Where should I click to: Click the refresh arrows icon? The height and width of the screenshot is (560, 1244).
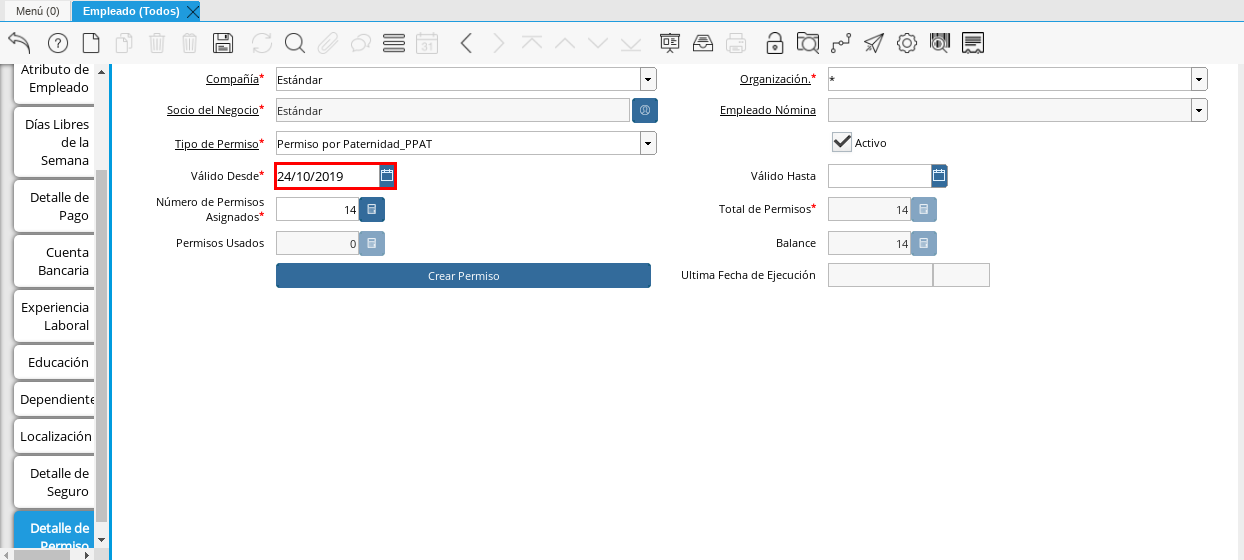pos(262,43)
